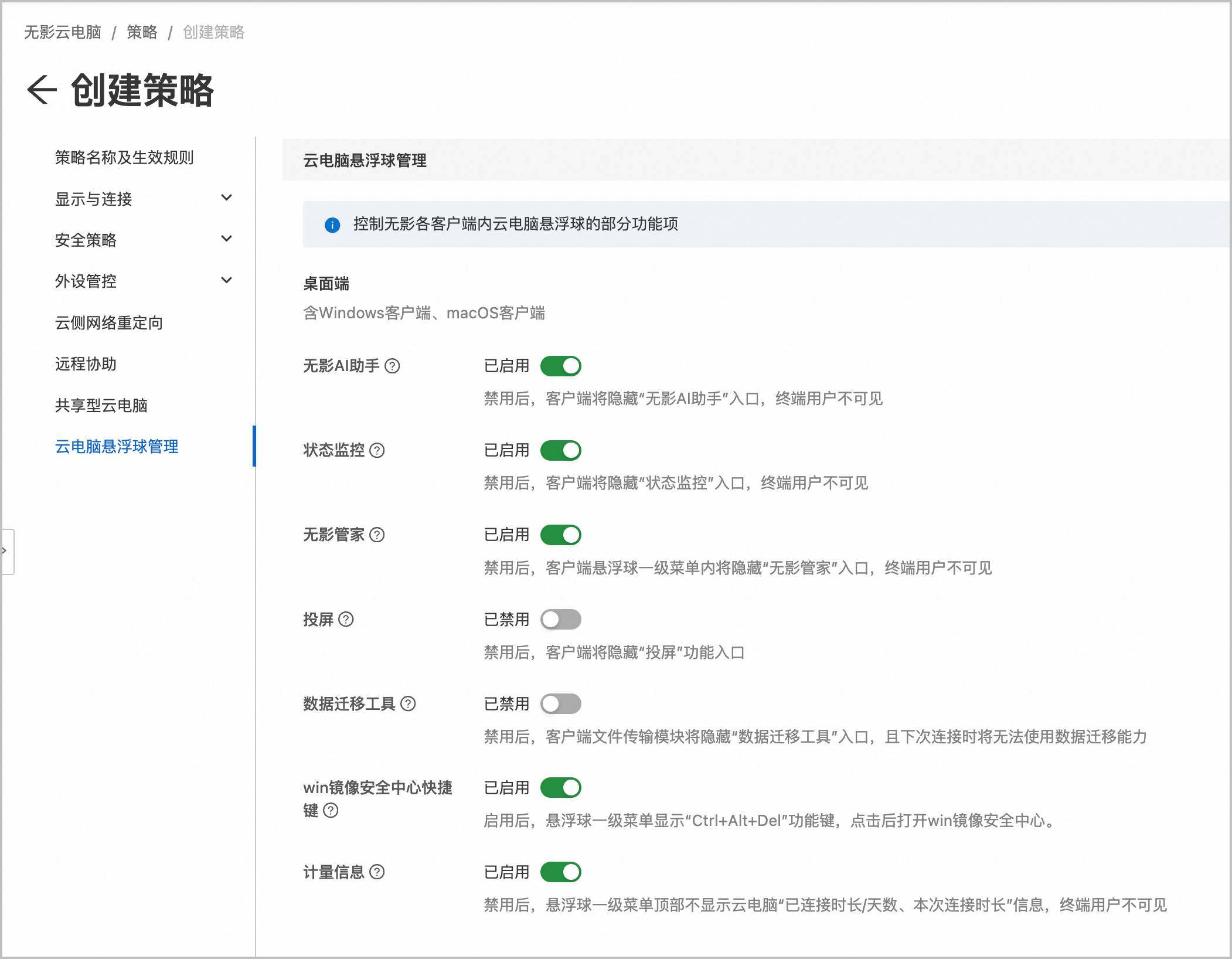Screen dimensions: 1232x959
Task: Click the back arrow next to 创建策略
Action: [42, 90]
